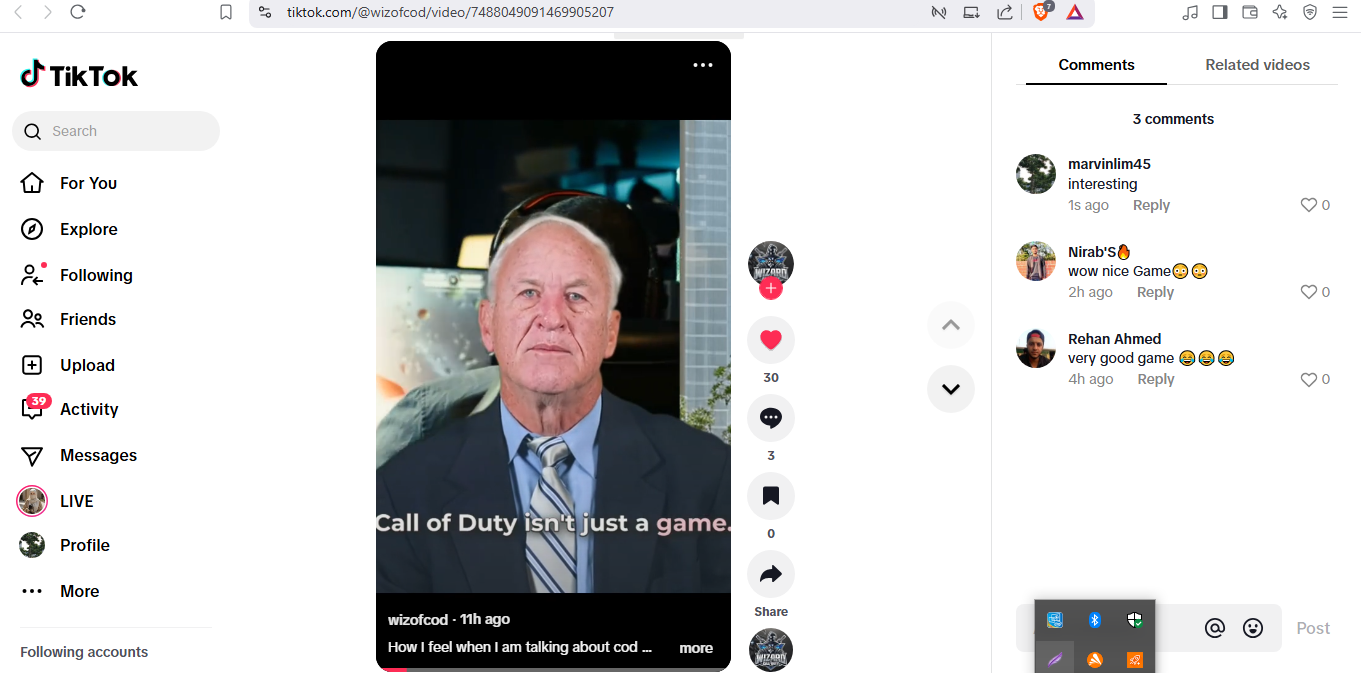Click the Share arrow icon
Viewport: 1361px width, 673px height.
point(770,574)
